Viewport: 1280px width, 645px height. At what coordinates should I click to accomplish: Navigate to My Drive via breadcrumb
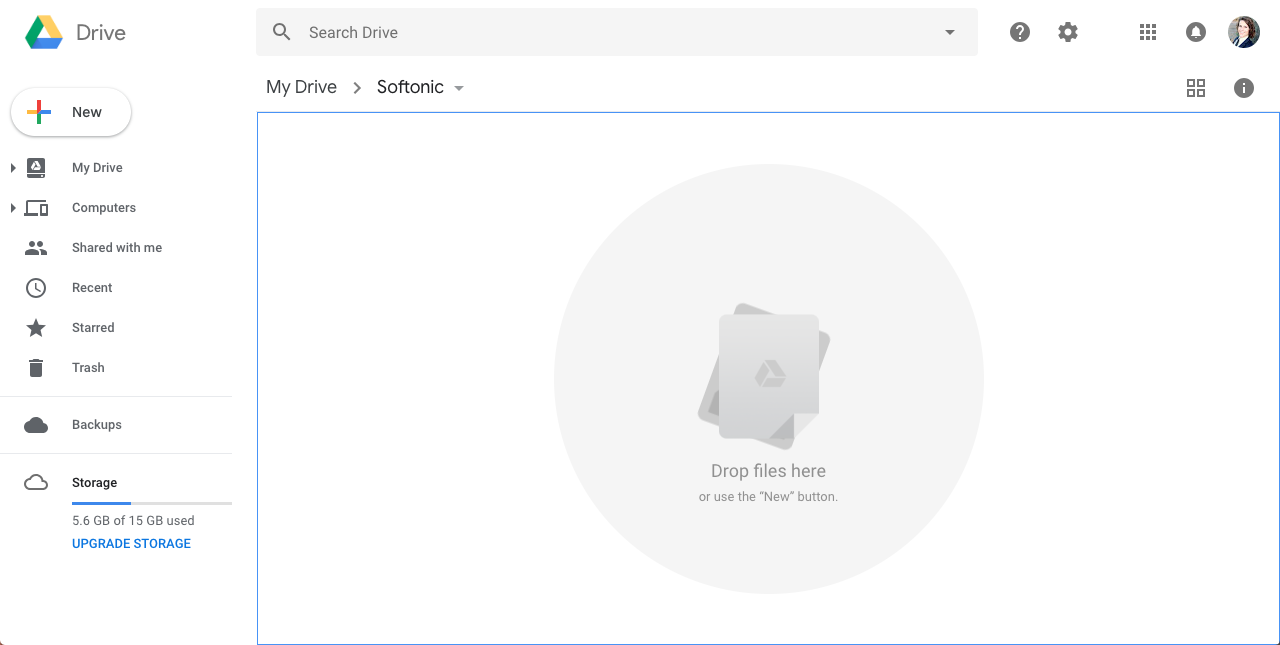(x=301, y=87)
